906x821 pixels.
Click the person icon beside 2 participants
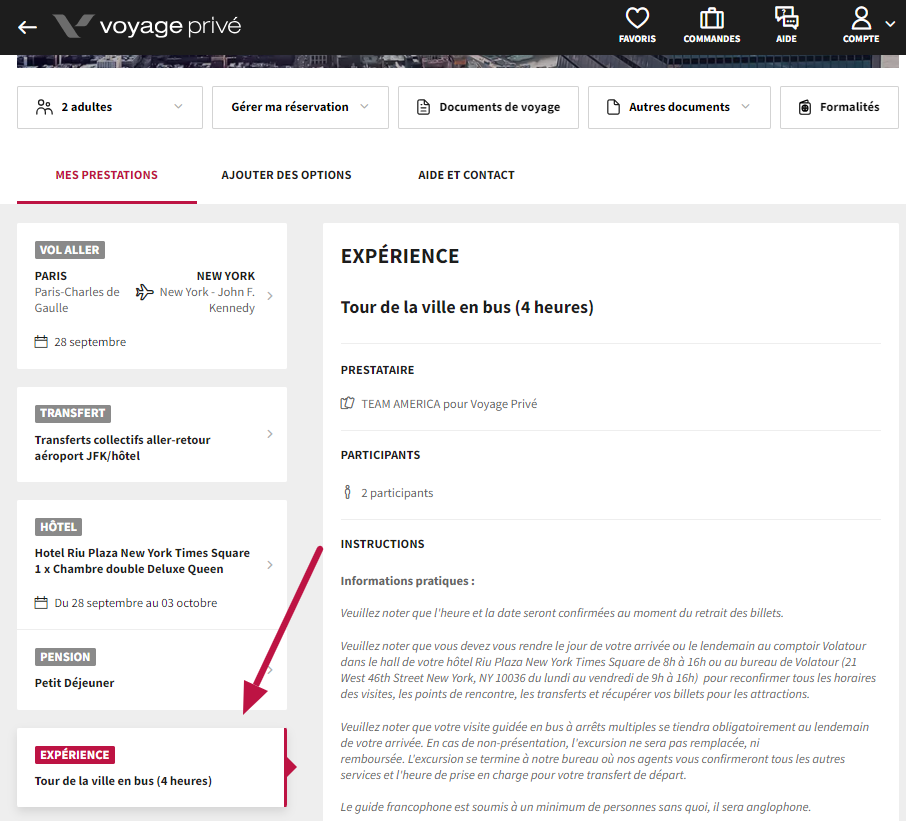click(347, 492)
